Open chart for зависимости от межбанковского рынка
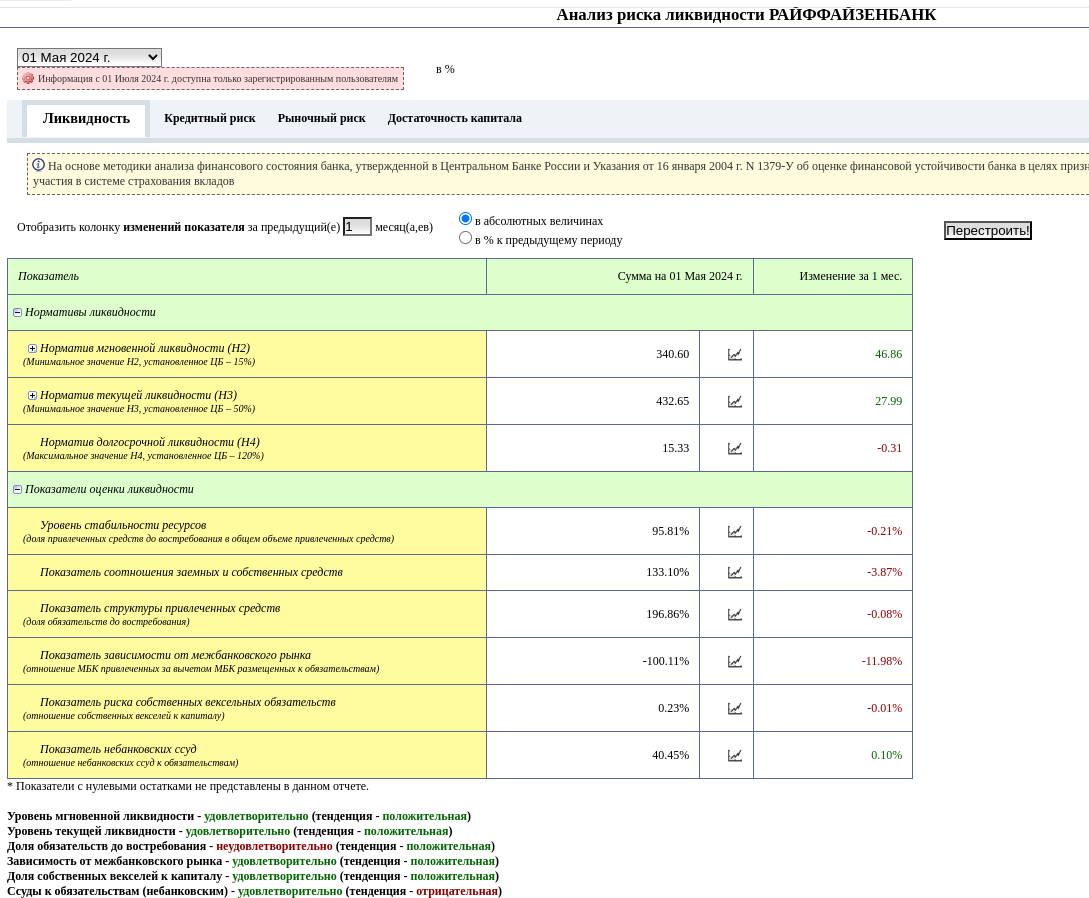Viewport: 1089px width, 898px height. coord(735,661)
